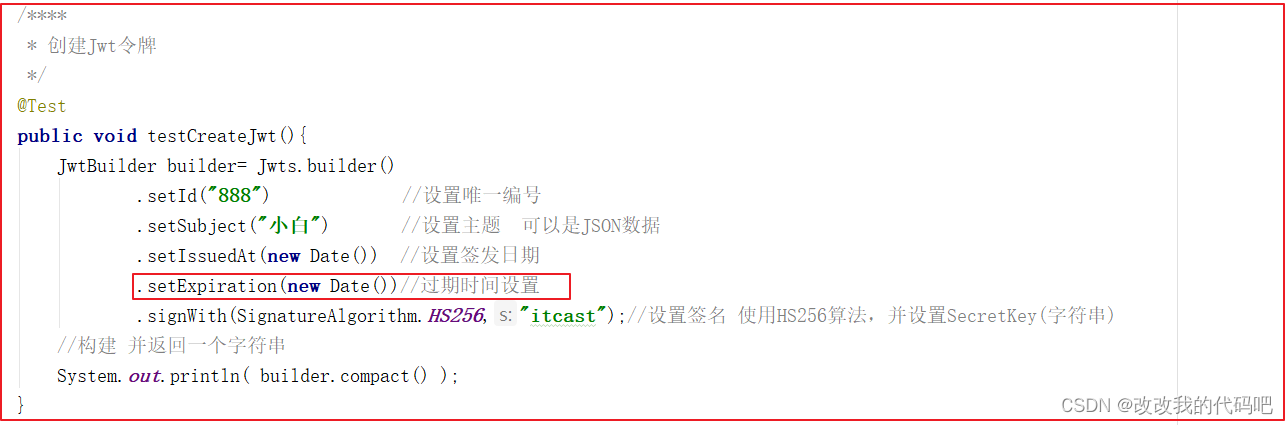
Task: Click the "888" string literal
Action: 234,195
